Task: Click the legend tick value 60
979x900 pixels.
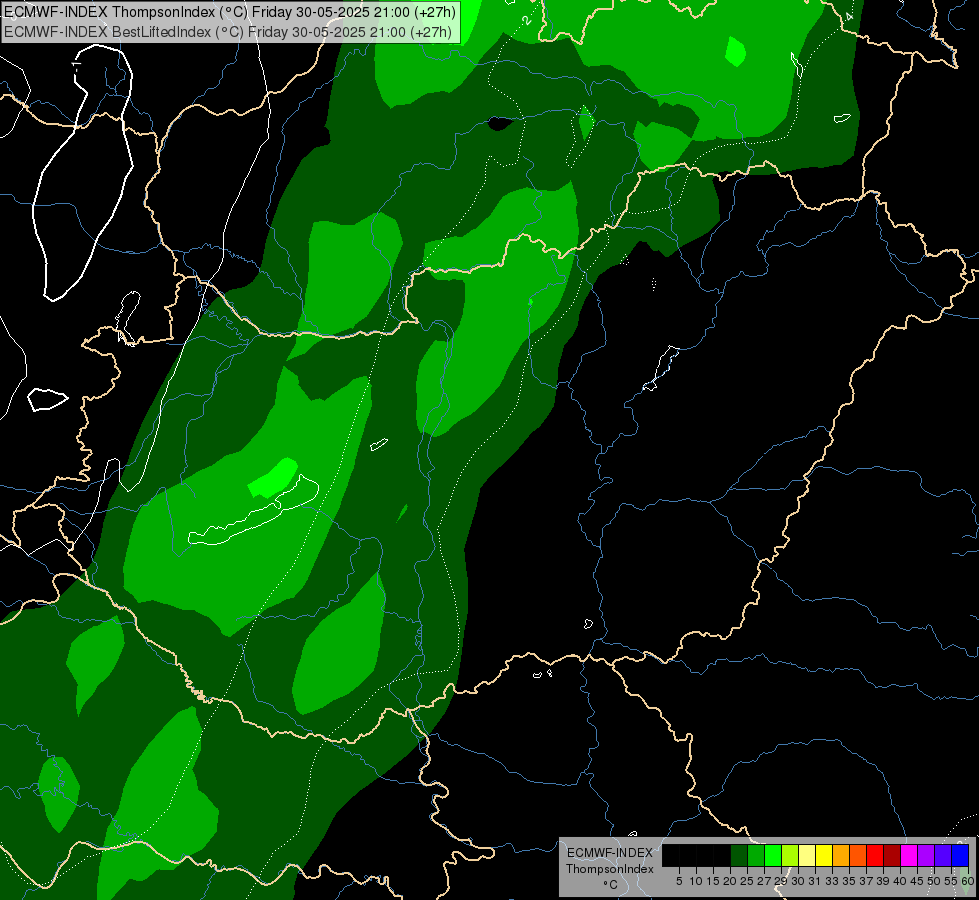Action: coord(967,881)
